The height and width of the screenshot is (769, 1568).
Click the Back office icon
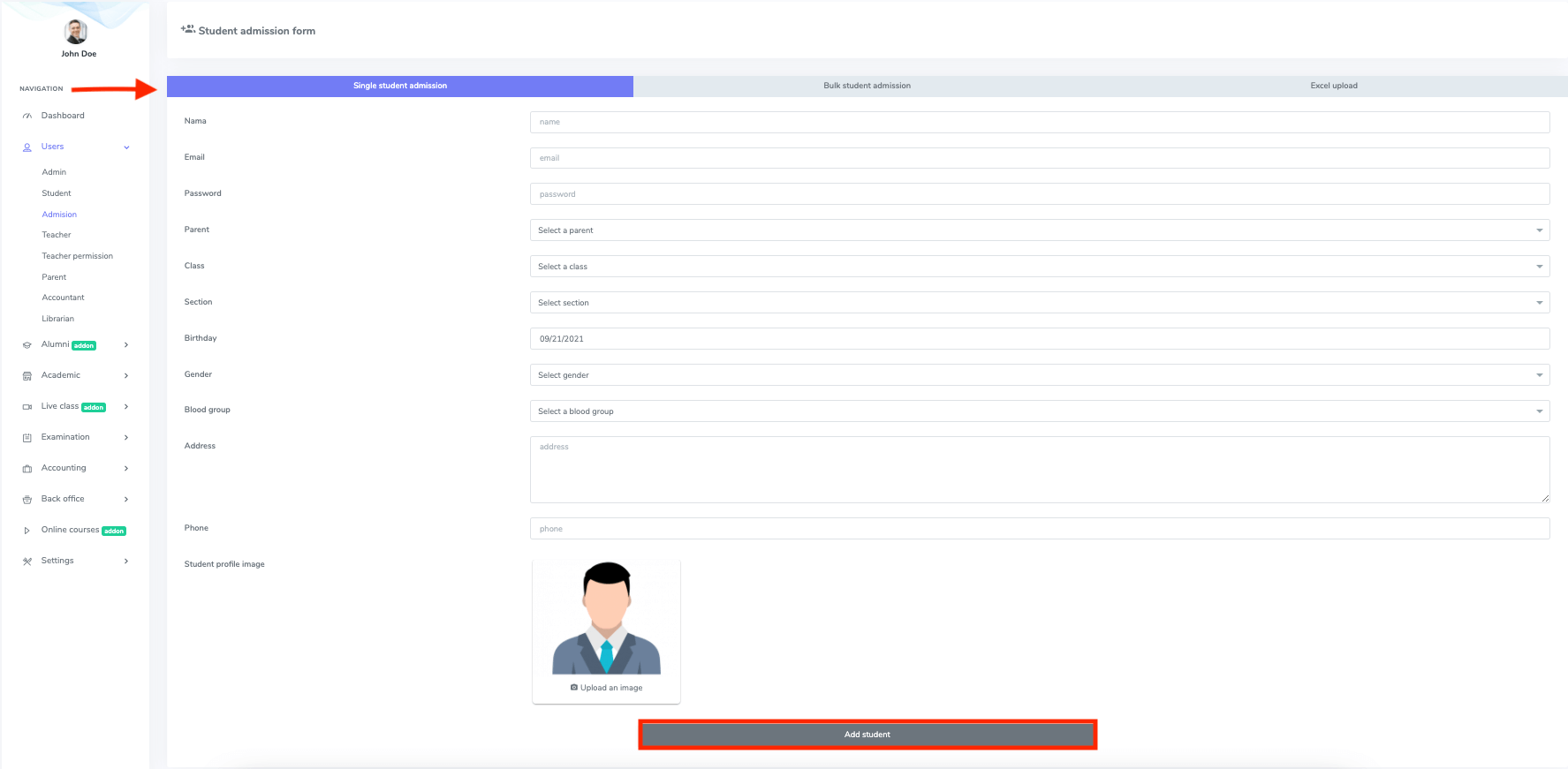[27, 500]
